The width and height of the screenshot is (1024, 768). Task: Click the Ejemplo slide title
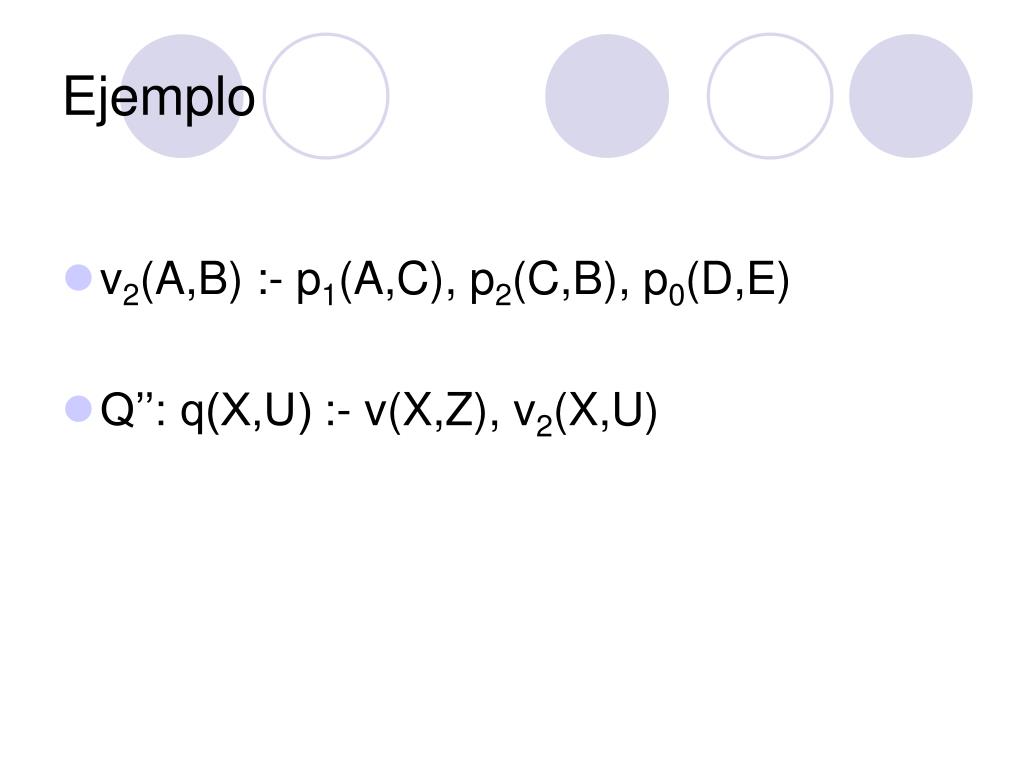(x=159, y=98)
